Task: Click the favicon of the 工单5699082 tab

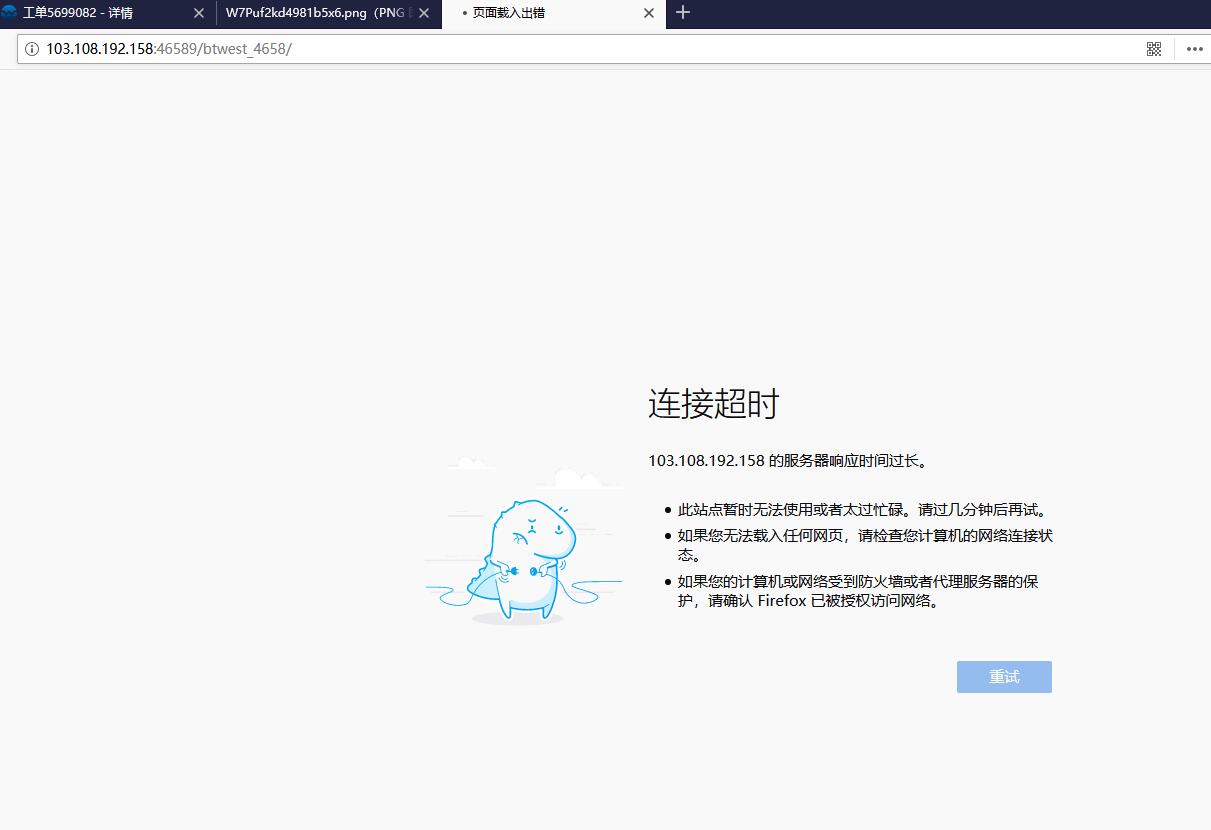Action: 10,13
